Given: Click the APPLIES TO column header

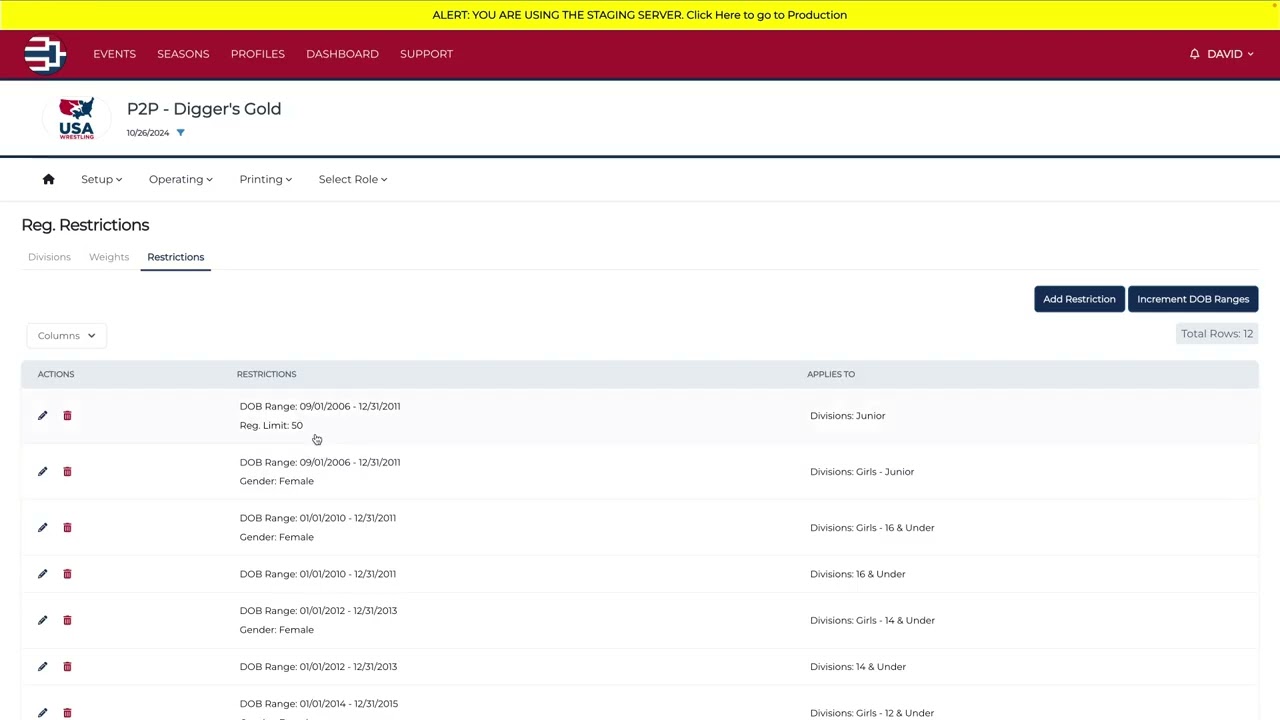Looking at the screenshot, I should [x=831, y=374].
